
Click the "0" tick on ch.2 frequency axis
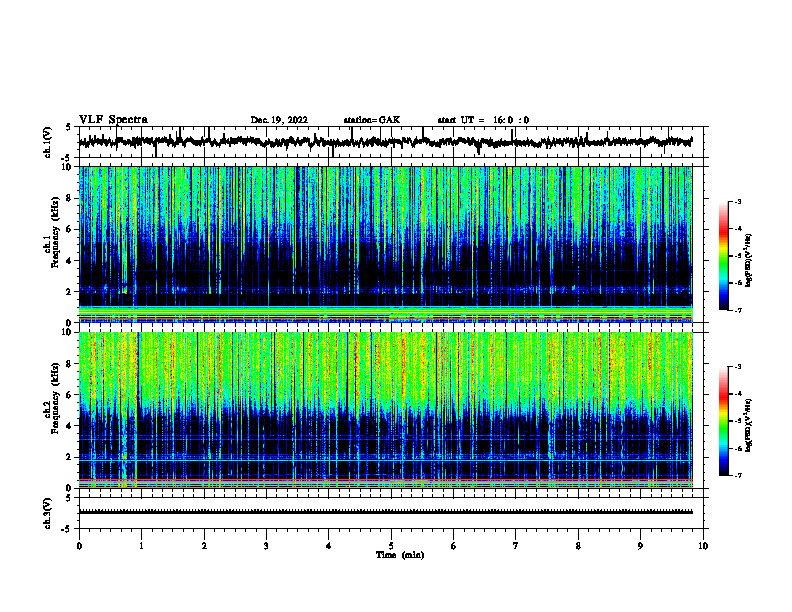69,488
